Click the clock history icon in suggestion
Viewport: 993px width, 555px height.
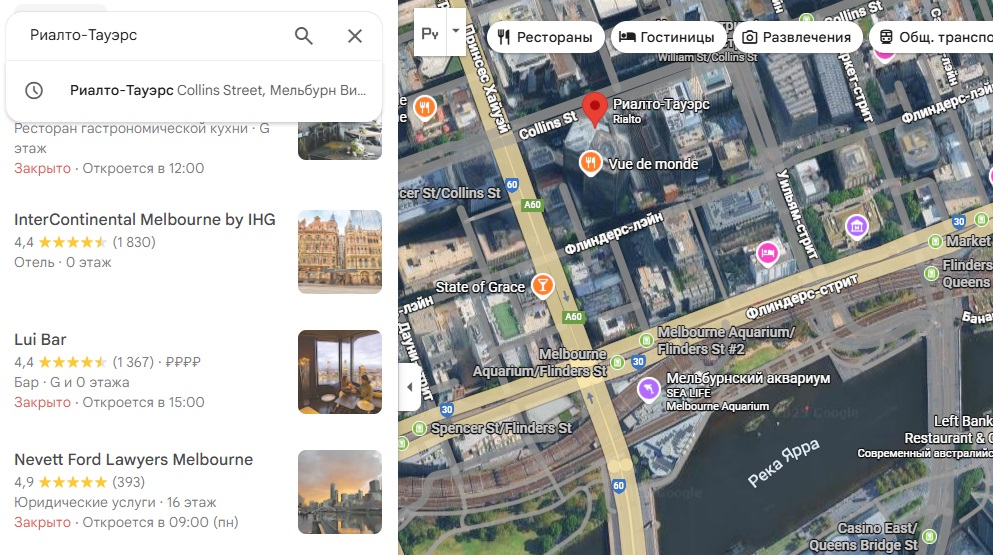pos(34,91)
